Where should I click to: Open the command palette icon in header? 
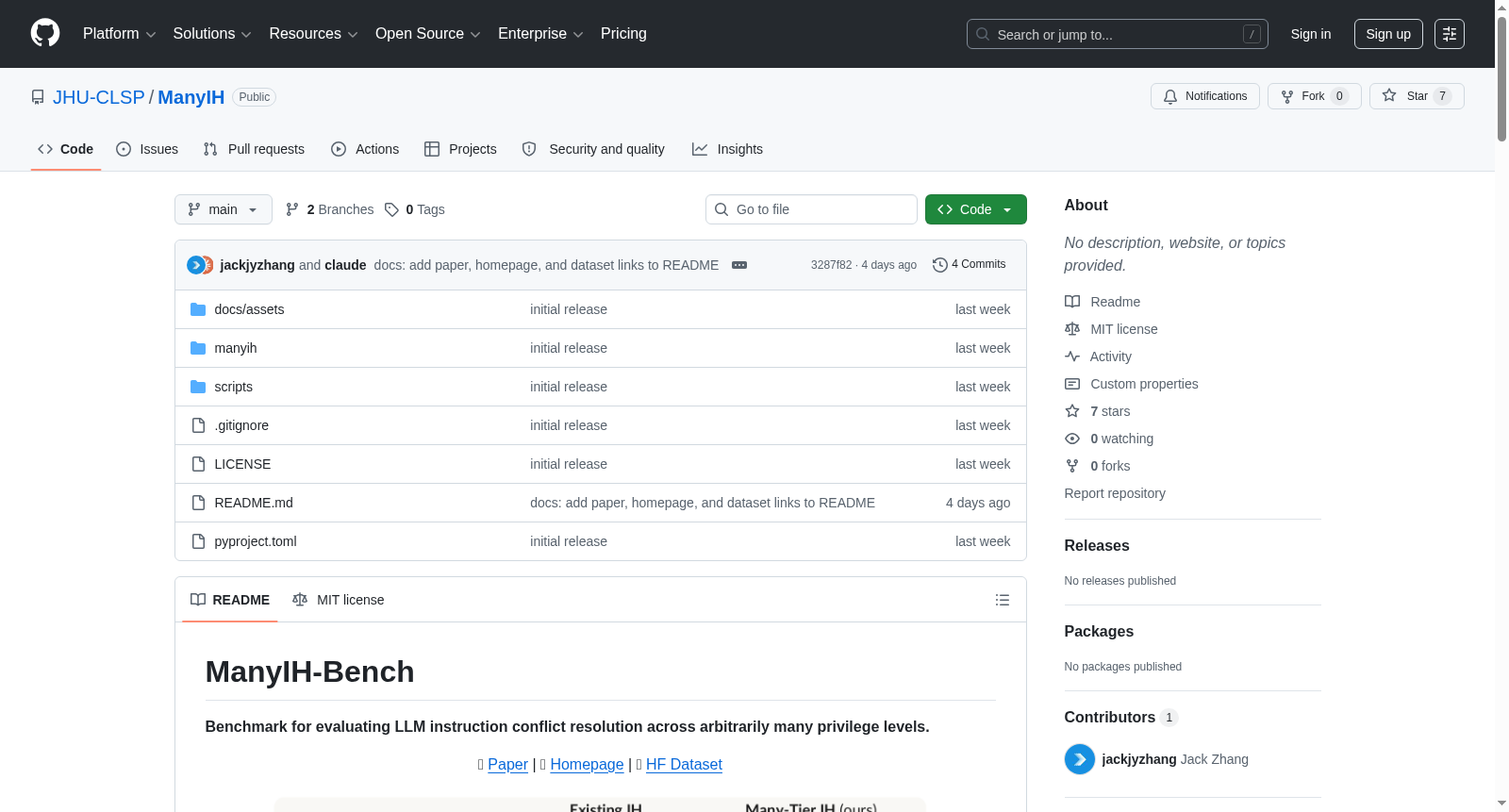pos(1449,34)
